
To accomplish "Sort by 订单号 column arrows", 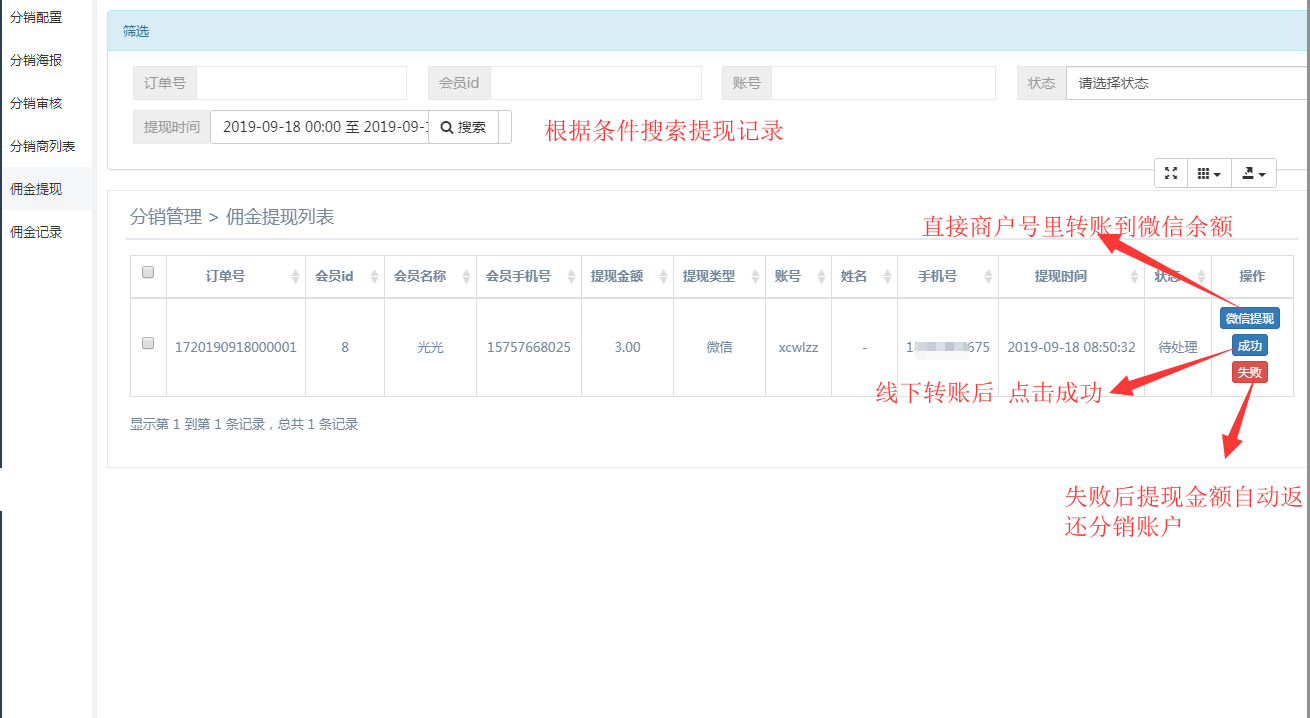I will (x=295, y=277).
